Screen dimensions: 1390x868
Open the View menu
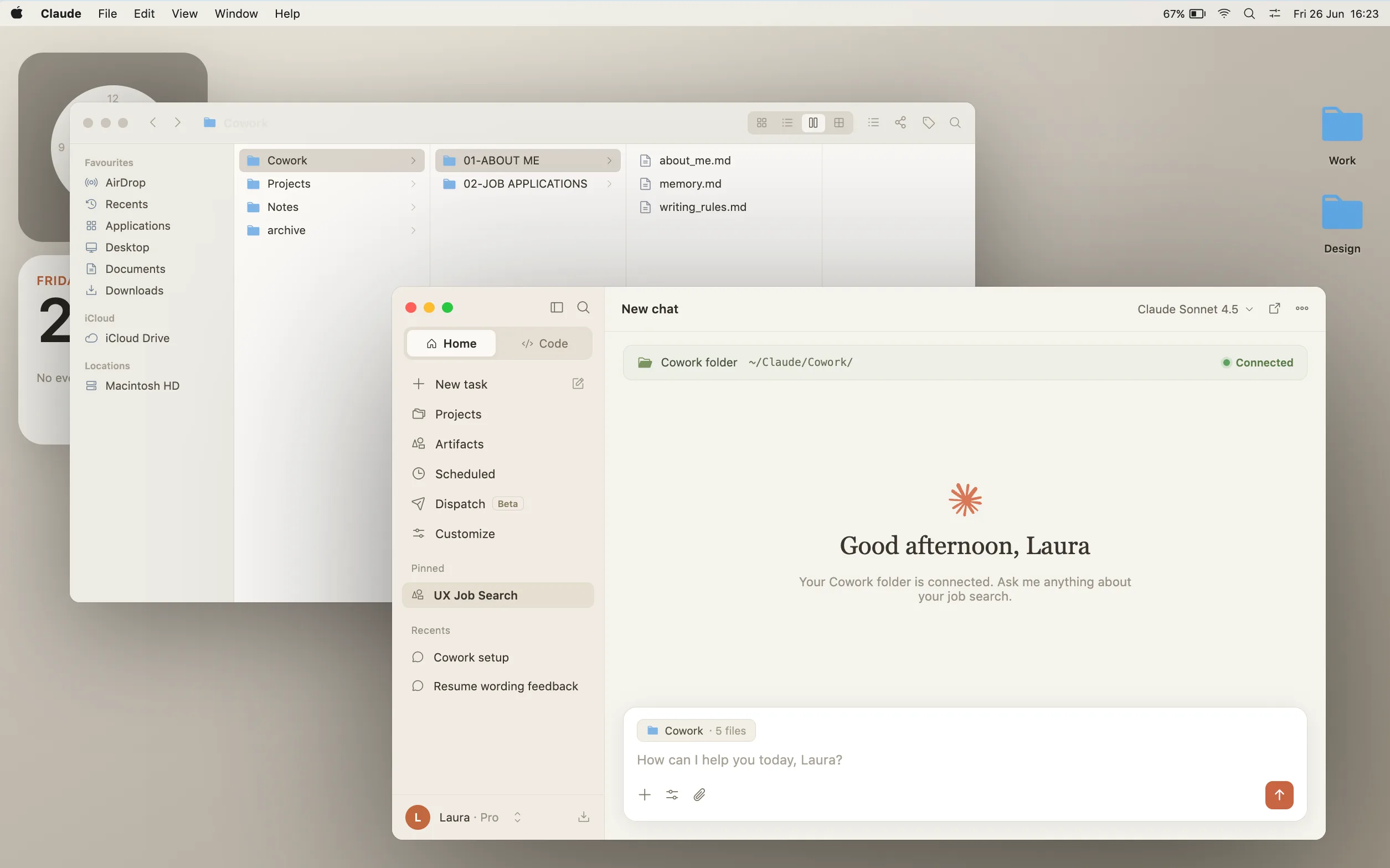pos(184,13)
